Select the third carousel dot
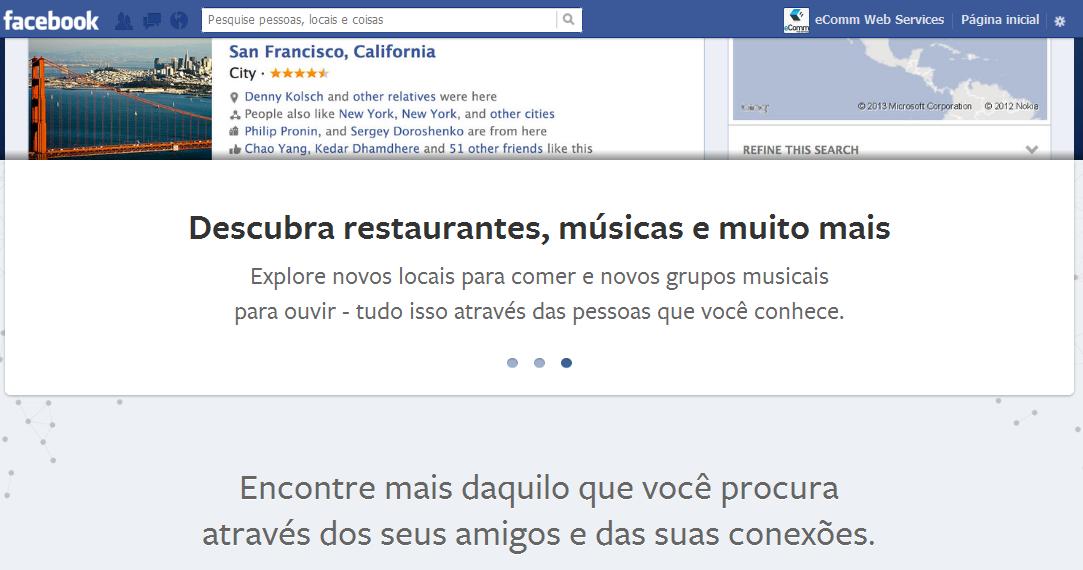This screenshot has height=570, width=1083. coord(566,363)
